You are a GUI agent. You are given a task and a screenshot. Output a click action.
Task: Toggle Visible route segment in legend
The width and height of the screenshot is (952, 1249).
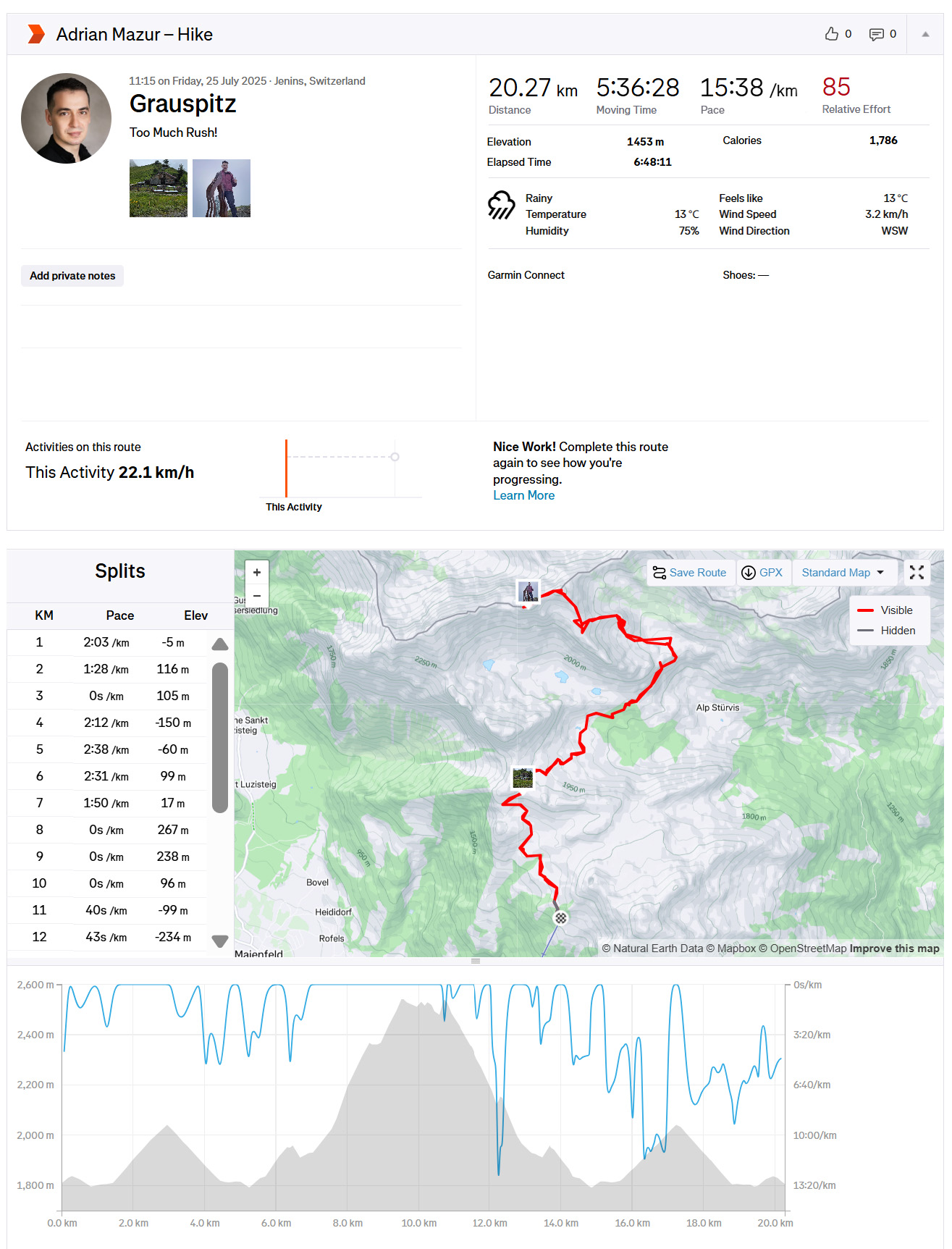885,610
